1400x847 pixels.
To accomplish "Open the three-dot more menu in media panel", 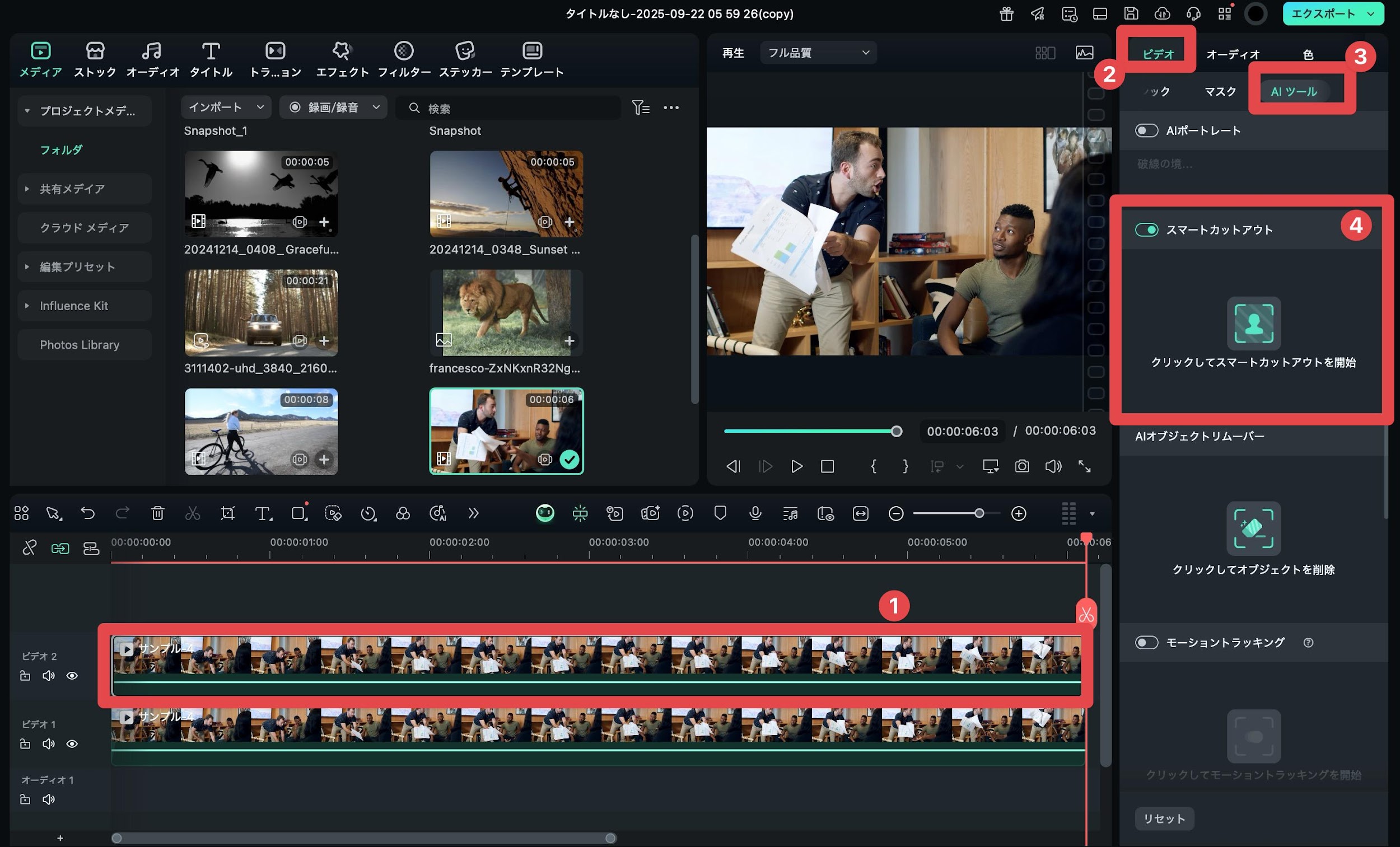I will (671, 107).
